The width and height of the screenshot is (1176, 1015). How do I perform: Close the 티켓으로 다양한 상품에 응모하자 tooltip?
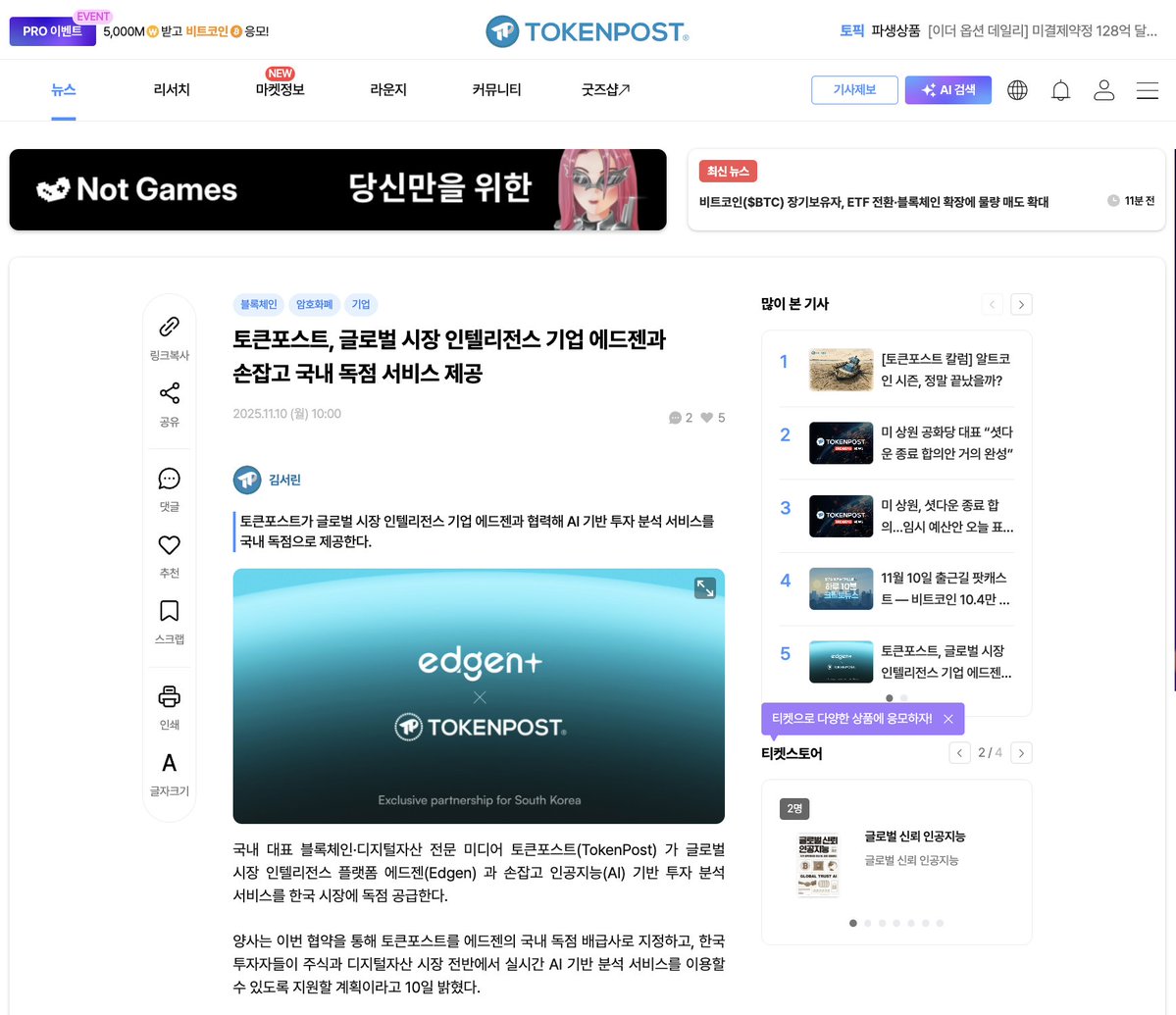click(948, 719)
